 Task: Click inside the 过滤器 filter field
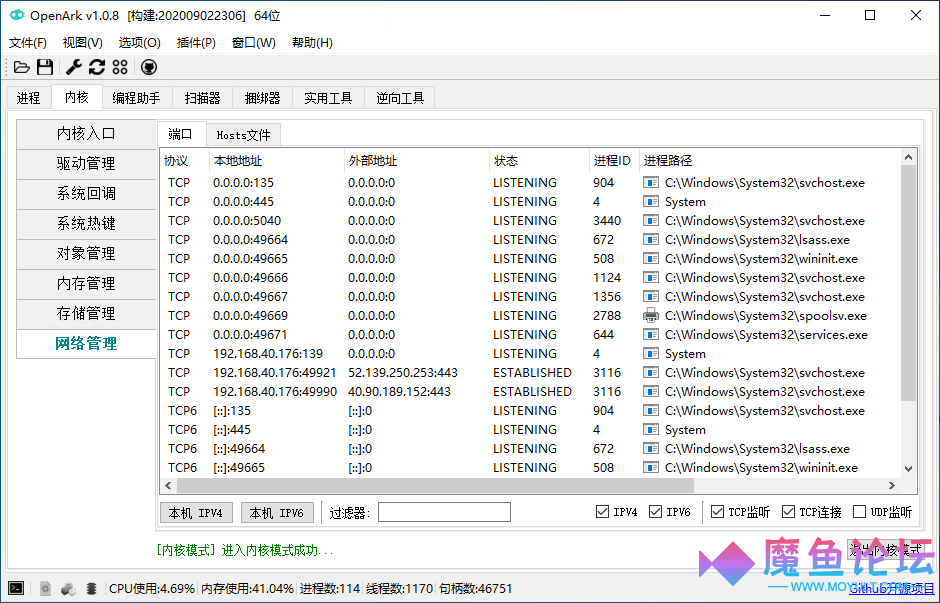[444, 512]
